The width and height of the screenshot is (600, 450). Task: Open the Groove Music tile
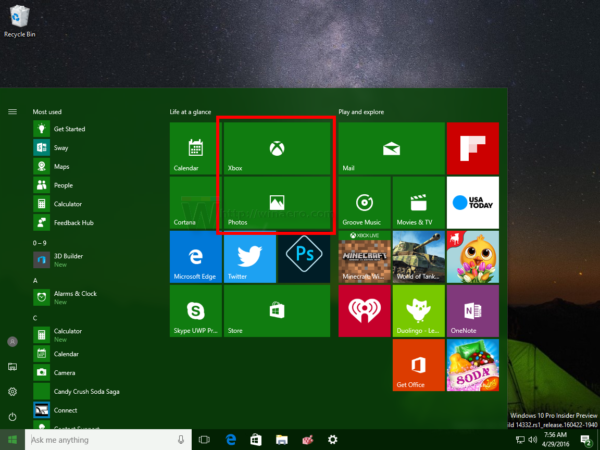tap(364, 203)
